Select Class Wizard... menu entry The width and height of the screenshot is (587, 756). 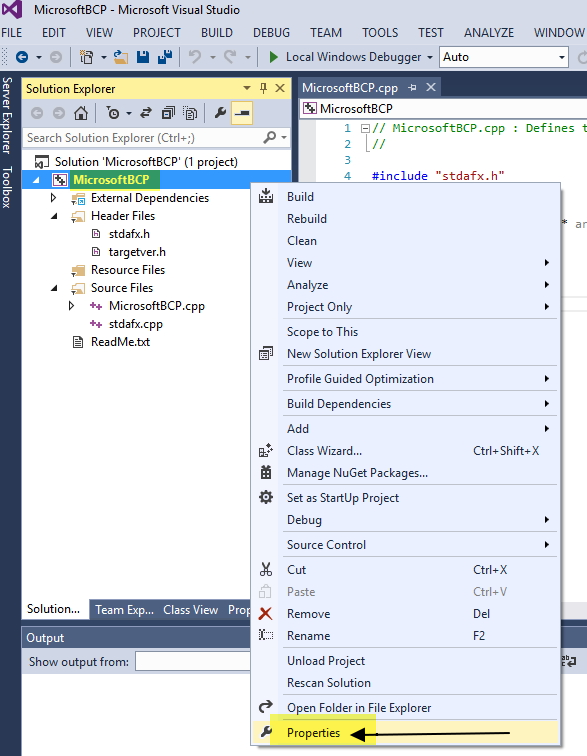pyautogui.click(x=406, y=451)
